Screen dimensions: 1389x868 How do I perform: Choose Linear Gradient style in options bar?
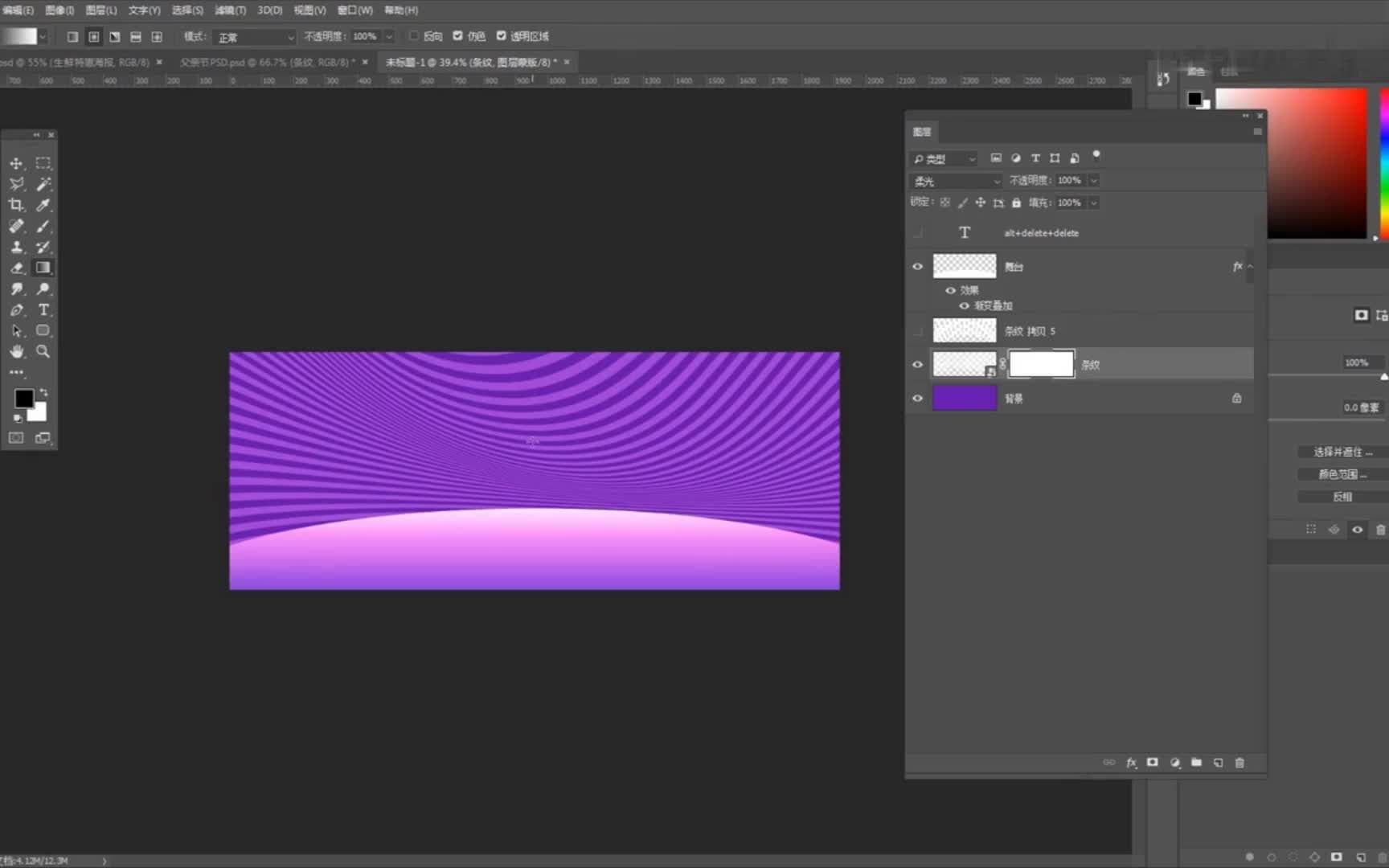[72, 37]
